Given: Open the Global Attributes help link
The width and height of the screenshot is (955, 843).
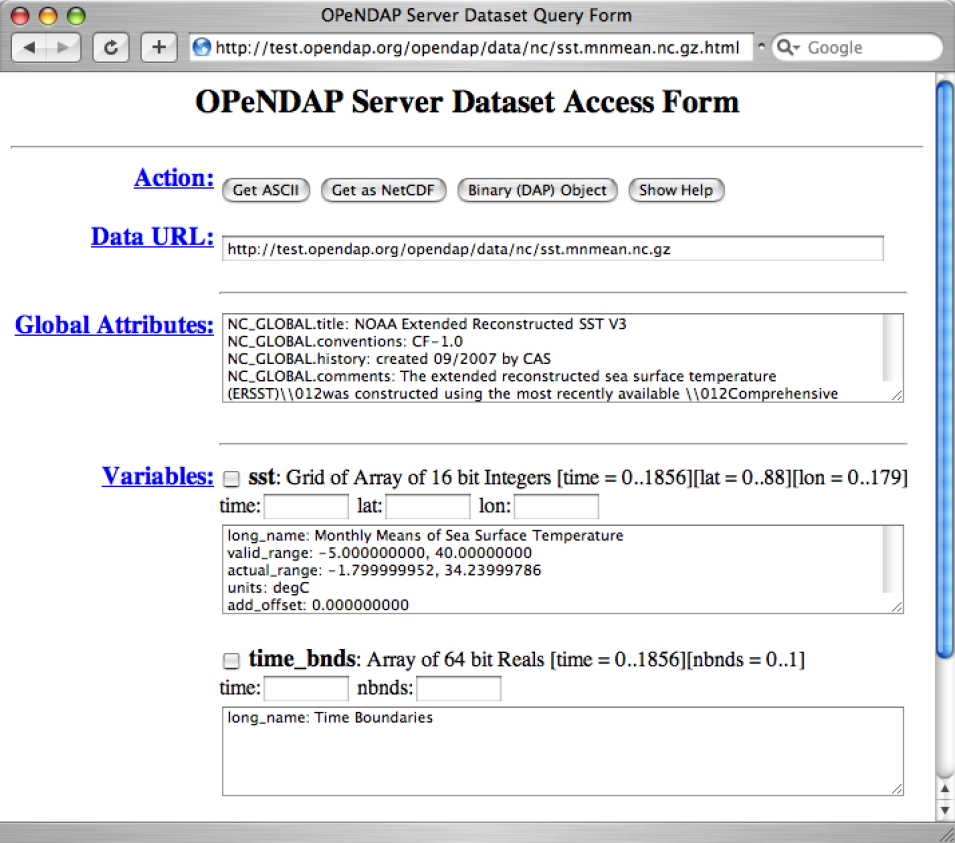Looking at the screenshot, I should click(x=115, y=325).
